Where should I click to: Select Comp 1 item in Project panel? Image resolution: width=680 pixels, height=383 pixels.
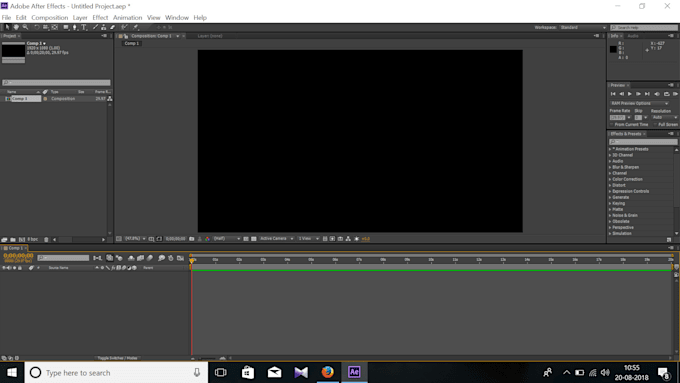click(x=20, y=99)
